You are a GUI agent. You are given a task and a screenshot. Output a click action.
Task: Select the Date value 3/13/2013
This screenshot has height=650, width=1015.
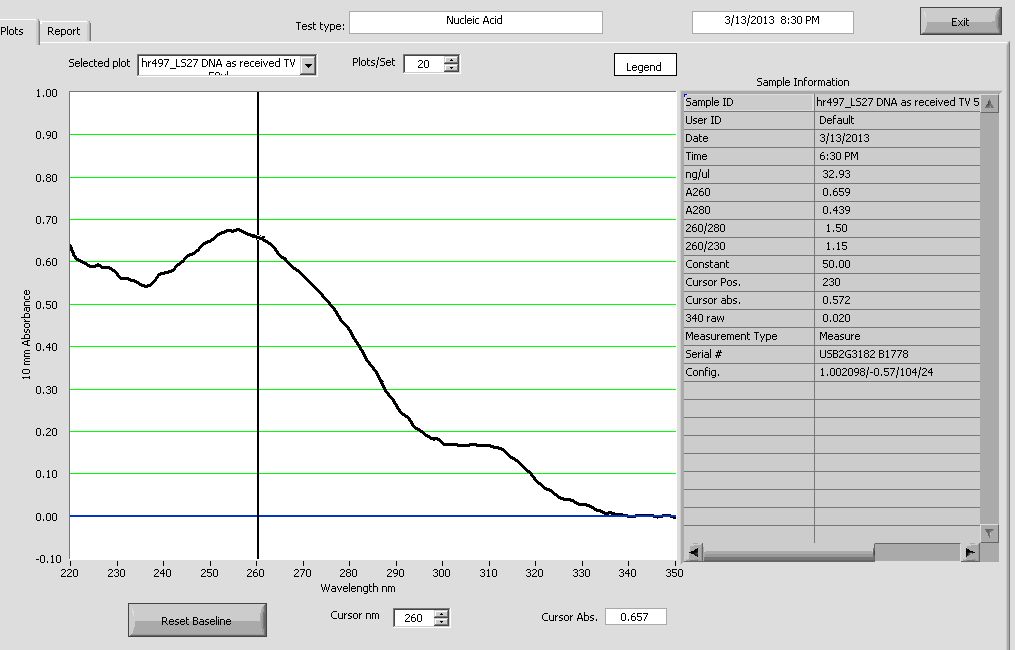(x=897, y=139)
